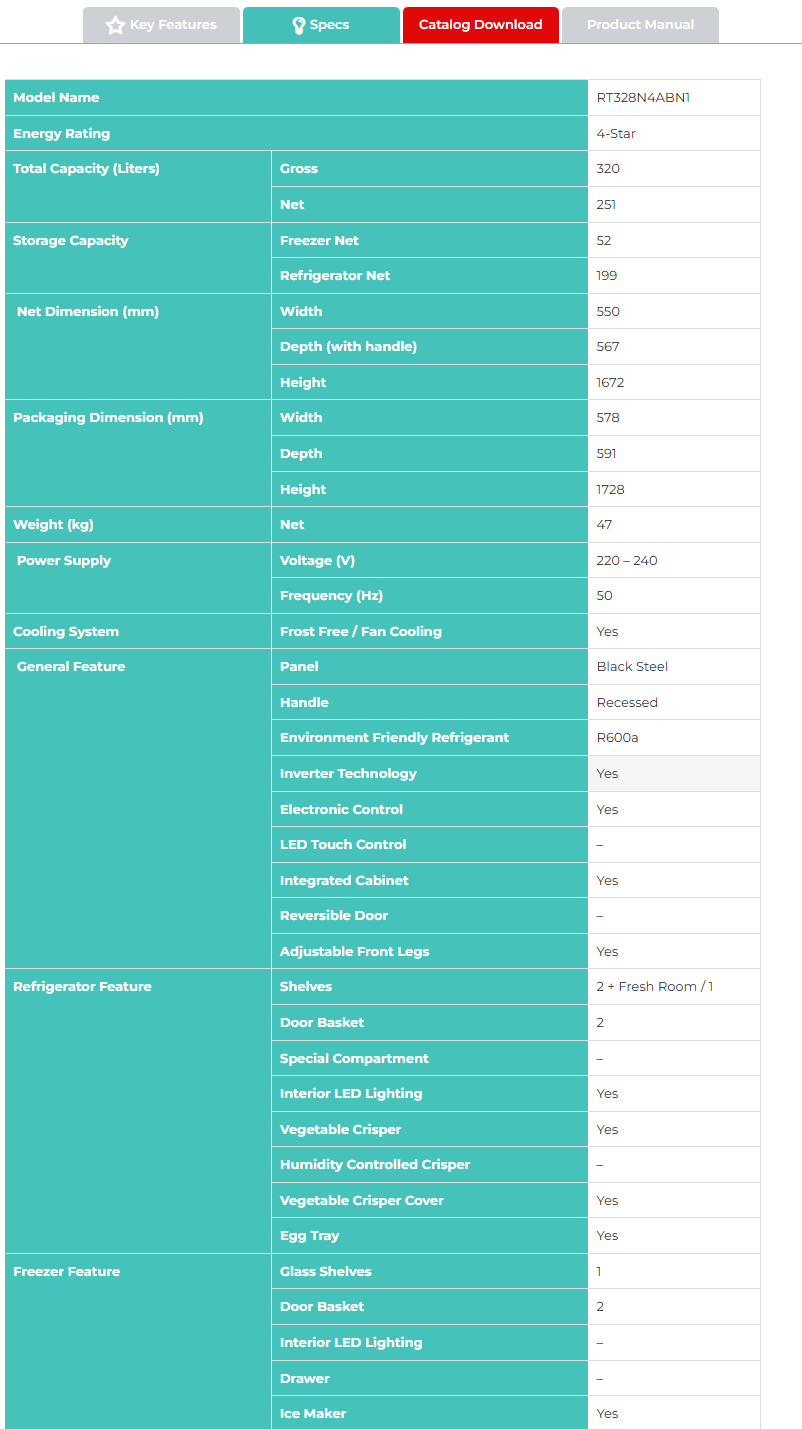
Task: Select panel value Black Steel
Action: click(632, 667)
